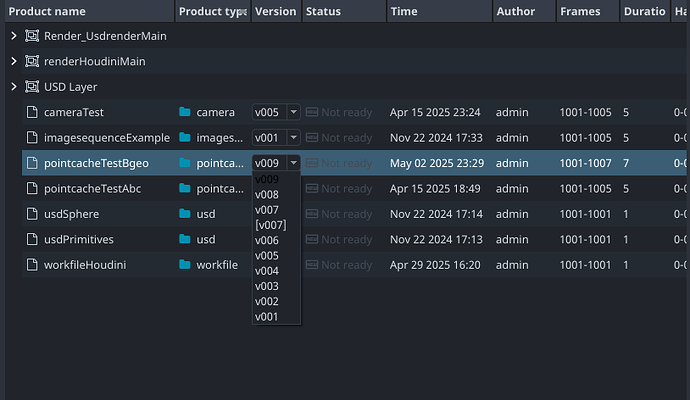Select v004 in the version list
Viewport: 690px width, 400px height.
(x=276, y=271)
